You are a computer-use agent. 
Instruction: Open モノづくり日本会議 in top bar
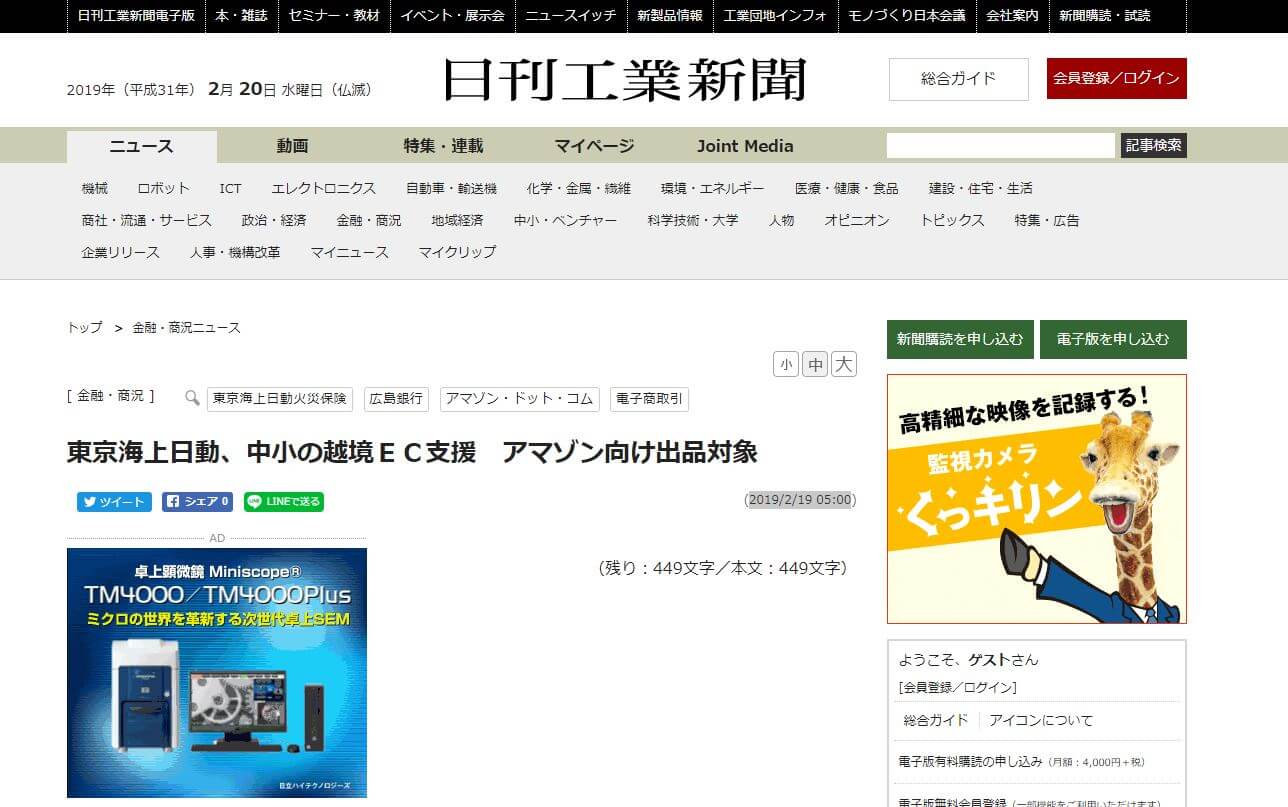[907, 16]
